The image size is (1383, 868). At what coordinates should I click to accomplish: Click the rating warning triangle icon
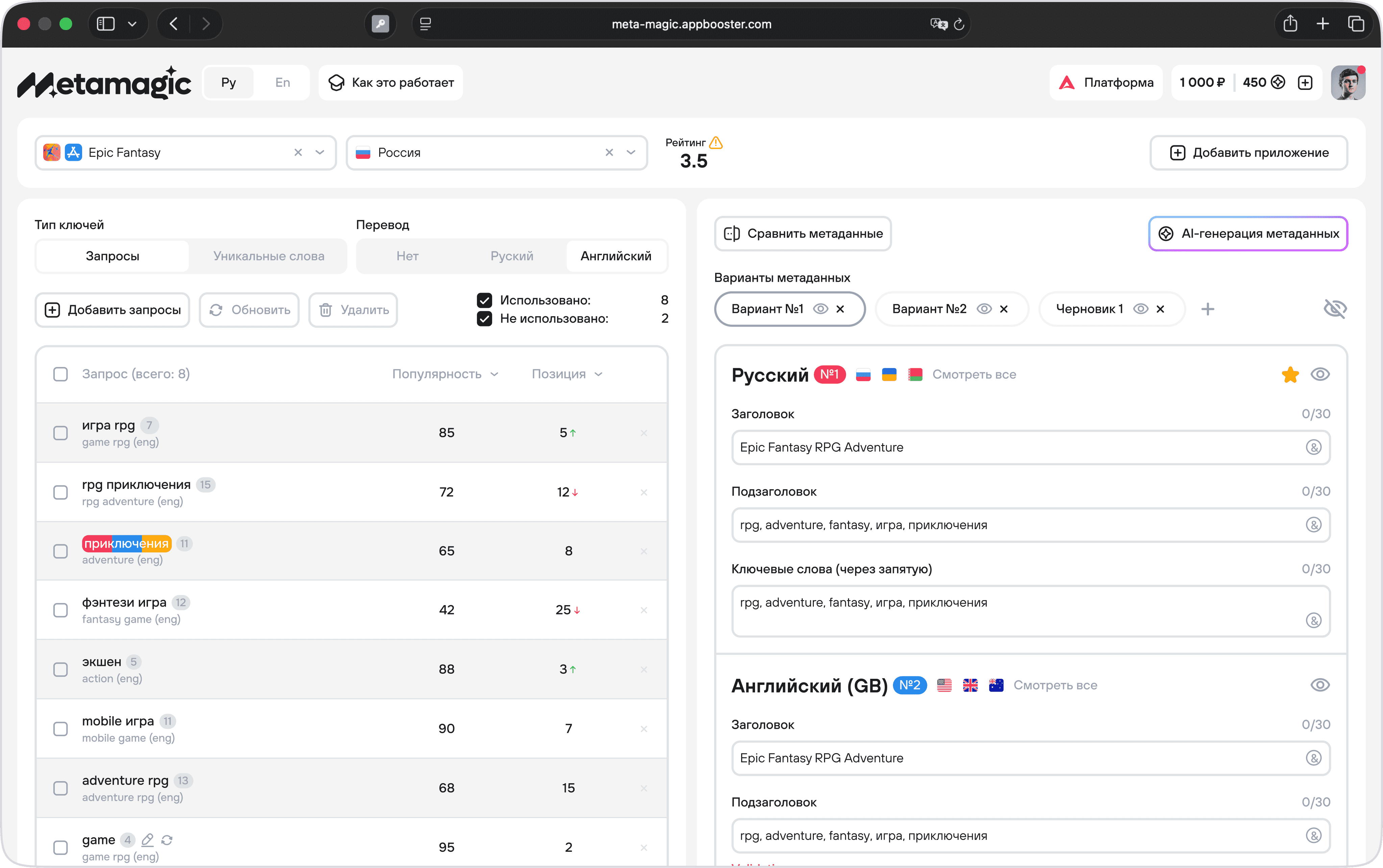click(x=716, y=142)
